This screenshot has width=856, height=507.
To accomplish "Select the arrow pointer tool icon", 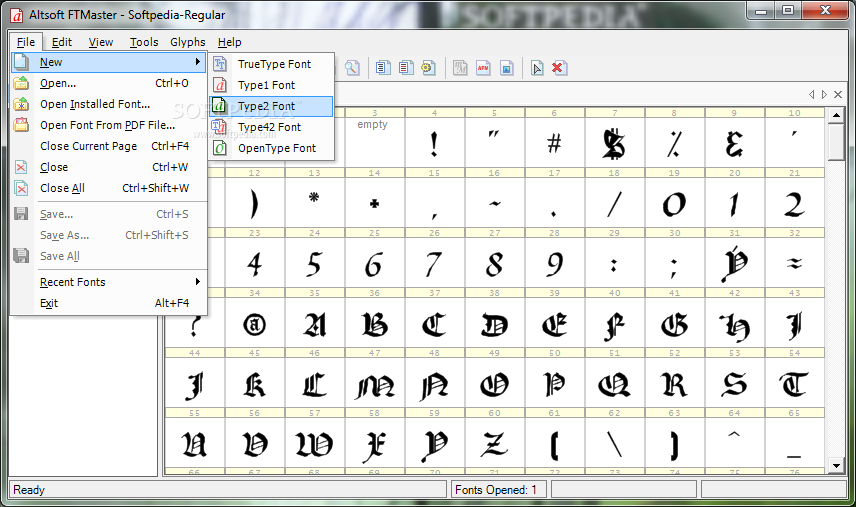I will [x=537, y=68].
